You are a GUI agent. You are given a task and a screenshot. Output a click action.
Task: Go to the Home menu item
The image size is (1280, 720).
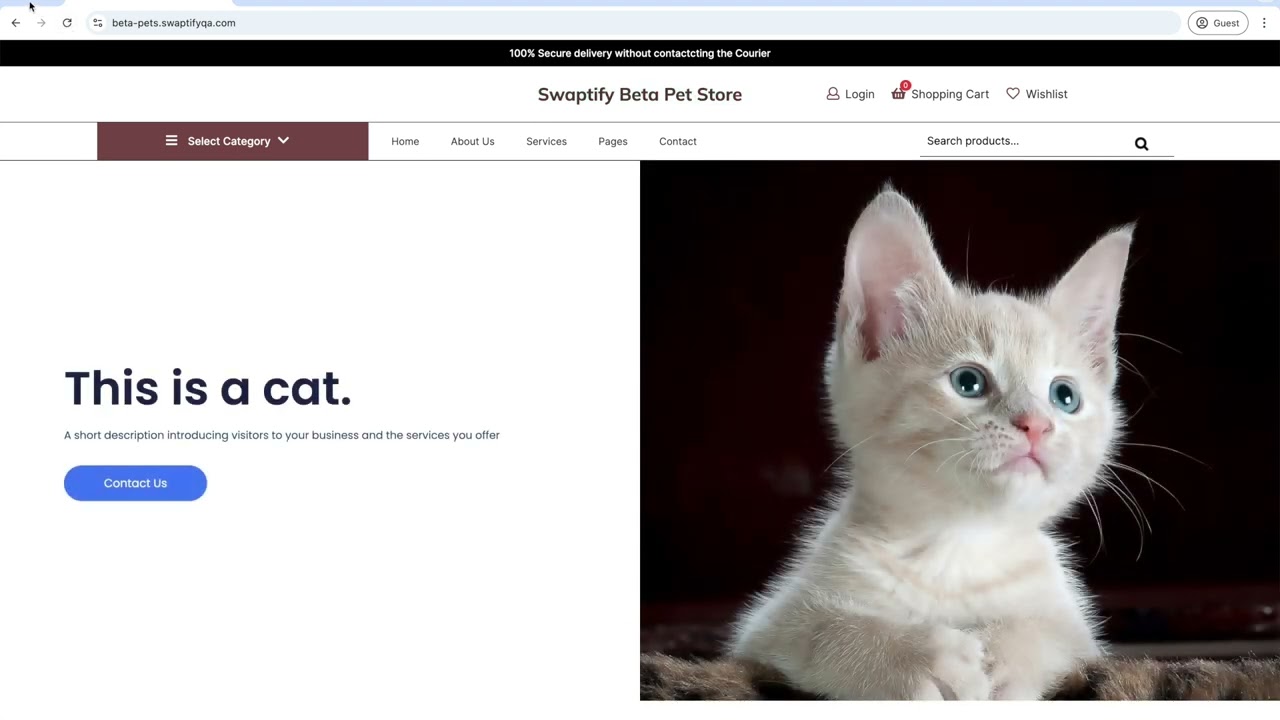tap(405, 141)
